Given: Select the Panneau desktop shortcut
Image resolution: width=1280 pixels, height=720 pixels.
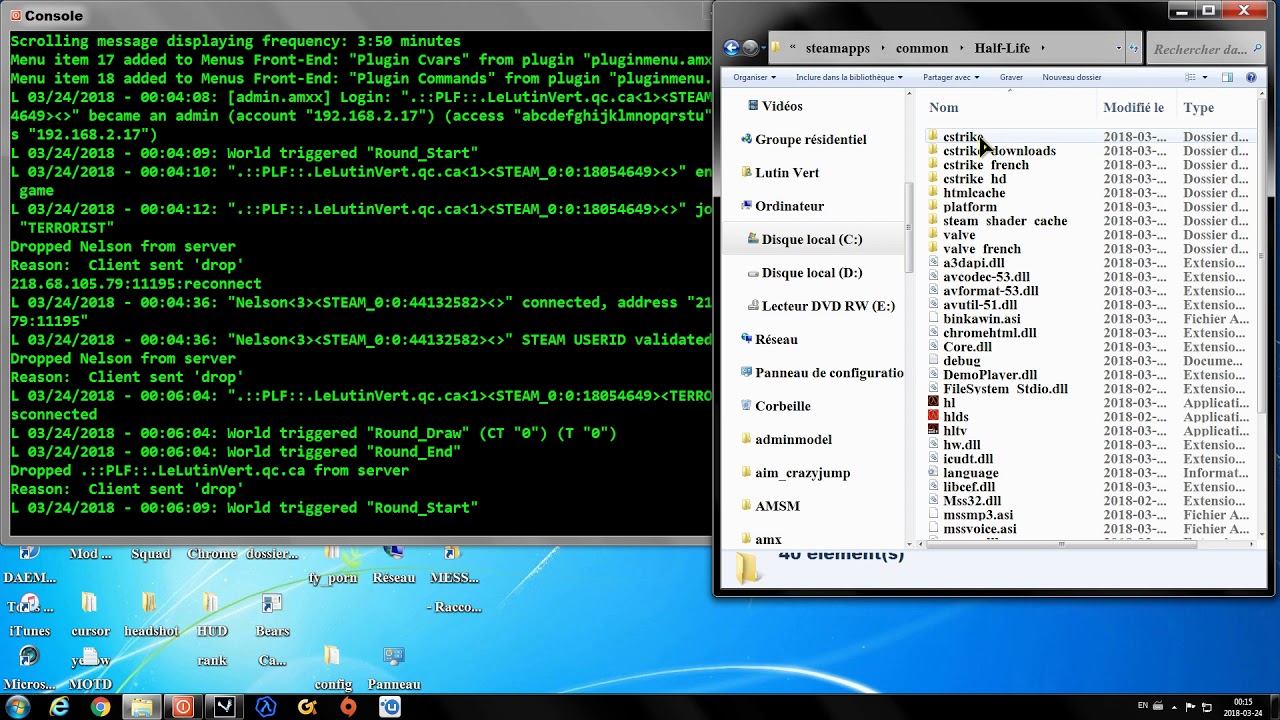Looking at the screenshot, I should tap(394, 669).
